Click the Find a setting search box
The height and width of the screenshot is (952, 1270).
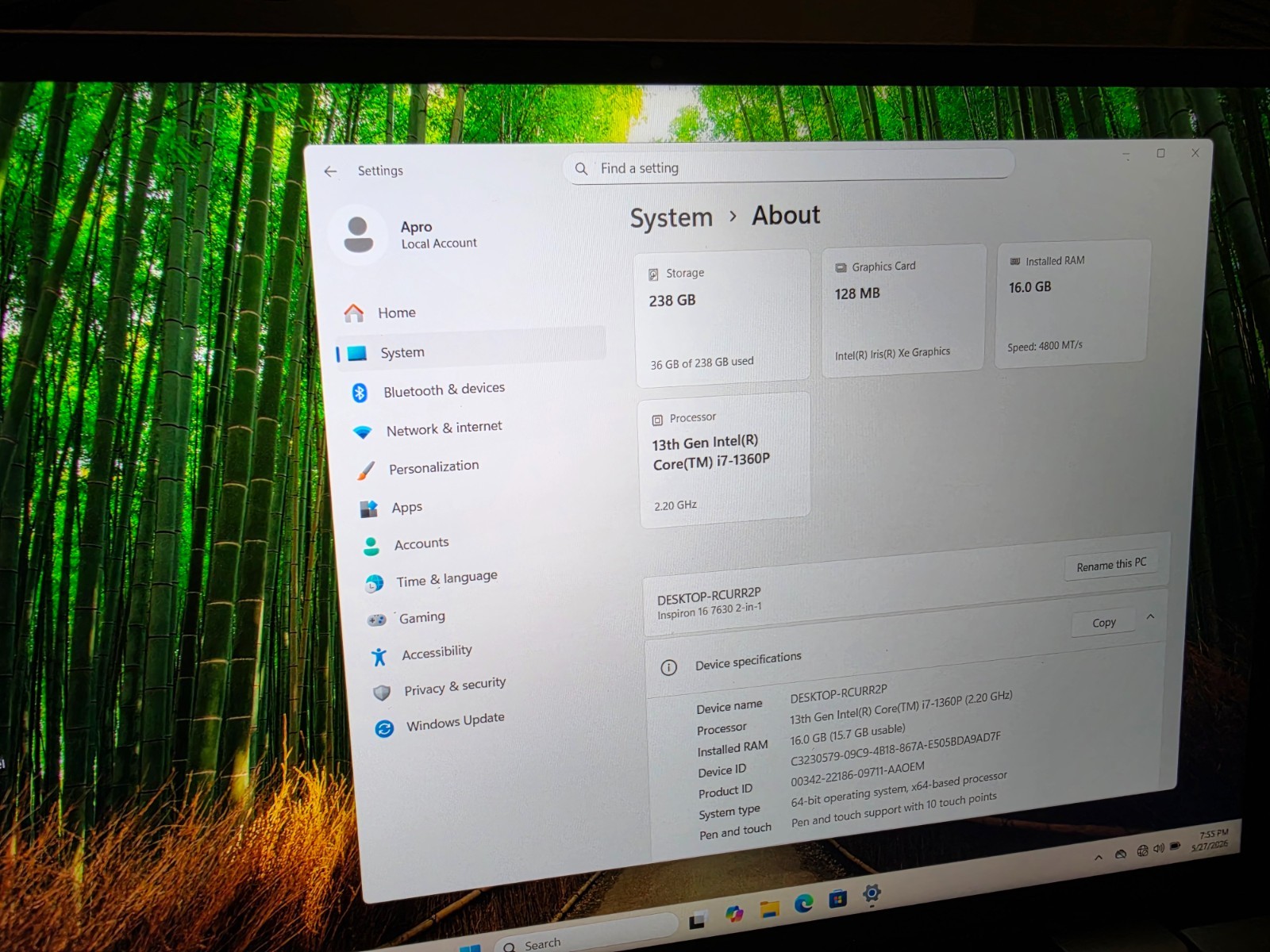(788, 167)
